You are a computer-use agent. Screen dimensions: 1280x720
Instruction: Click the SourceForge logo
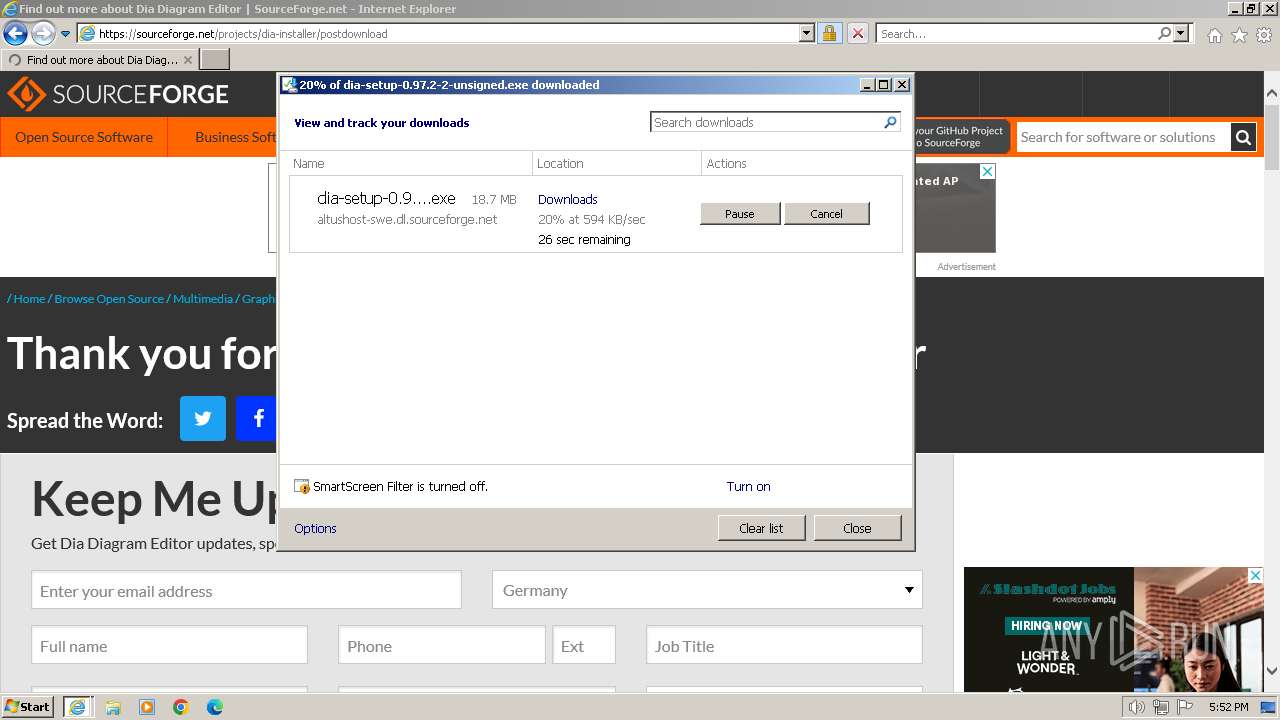(x=118, y=95)
